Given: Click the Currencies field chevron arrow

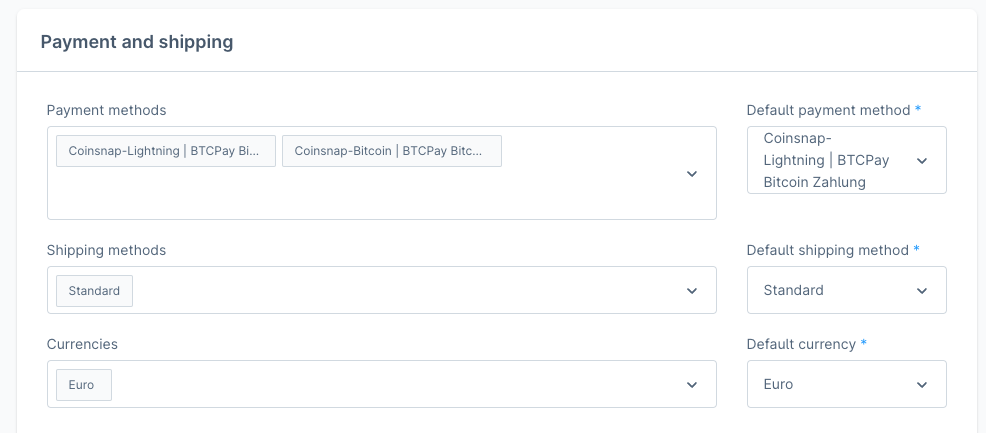Looking at the screenshot, I should (691, 385).
